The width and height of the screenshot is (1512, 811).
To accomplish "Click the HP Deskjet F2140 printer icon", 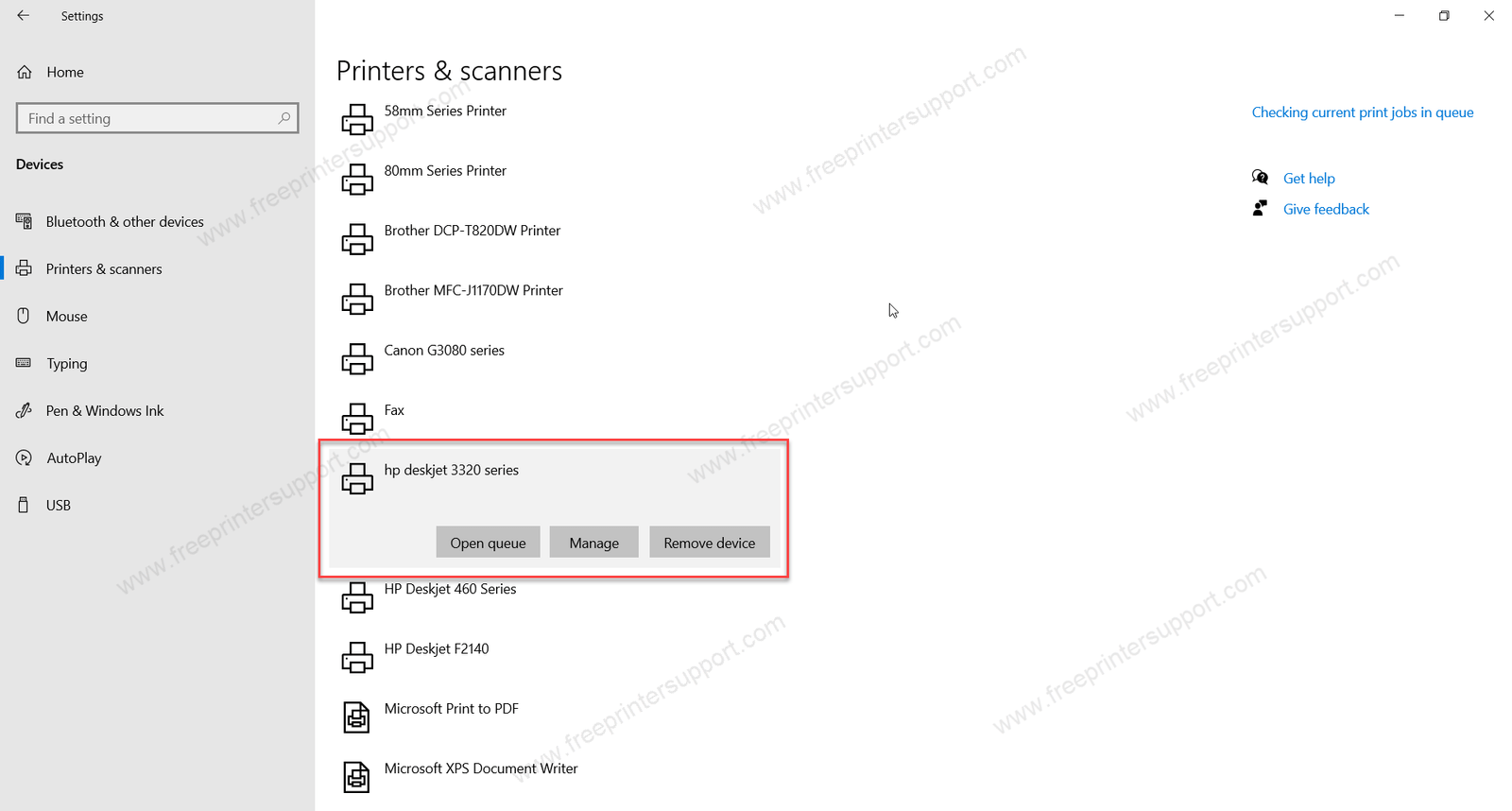I will pos(357,657).
